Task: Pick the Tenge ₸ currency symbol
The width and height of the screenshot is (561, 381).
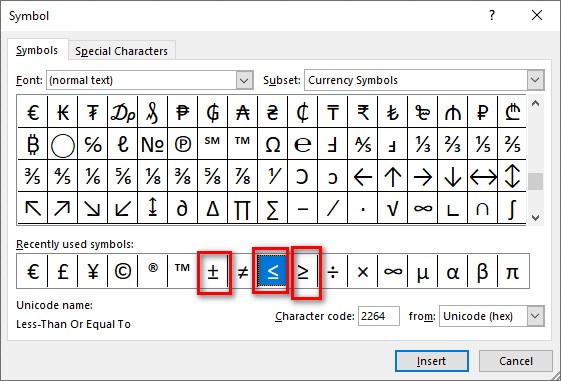Action: (x=333, y=112)
